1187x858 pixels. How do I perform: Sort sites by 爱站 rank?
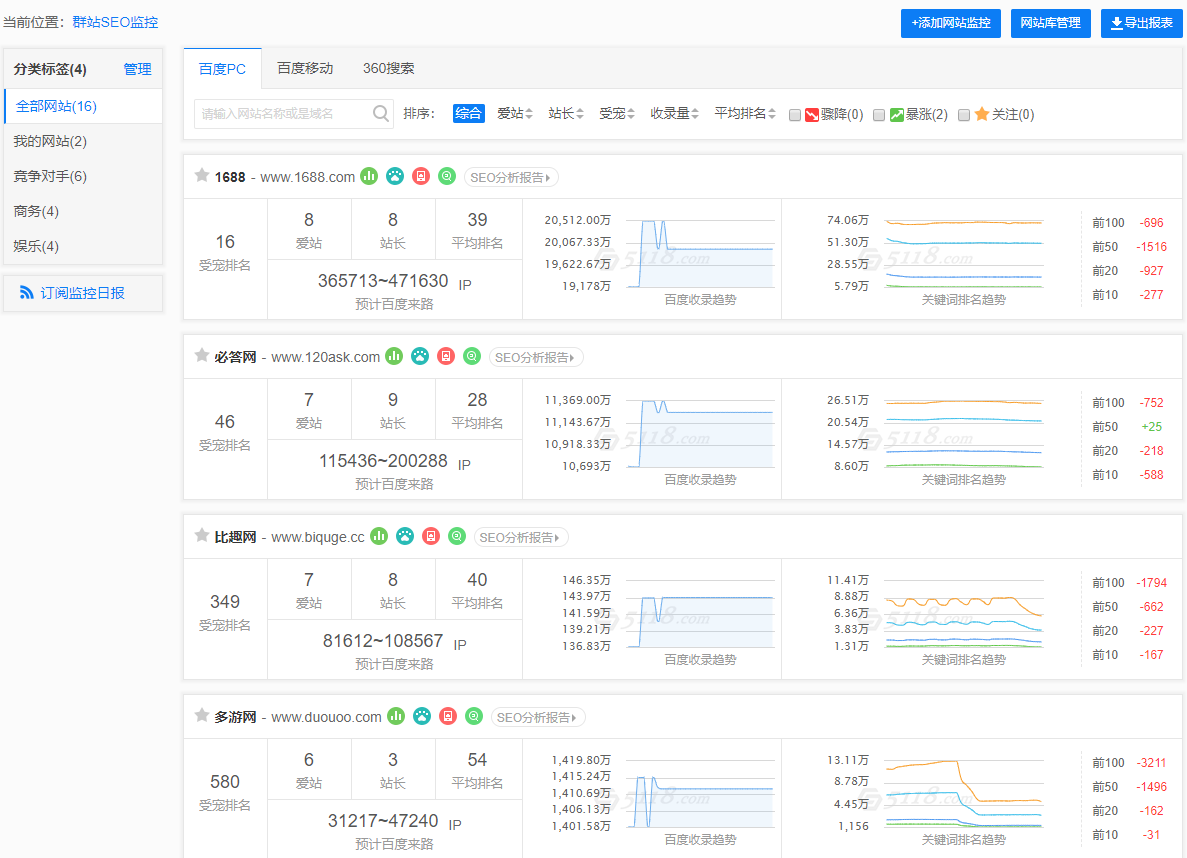(515, 114)
